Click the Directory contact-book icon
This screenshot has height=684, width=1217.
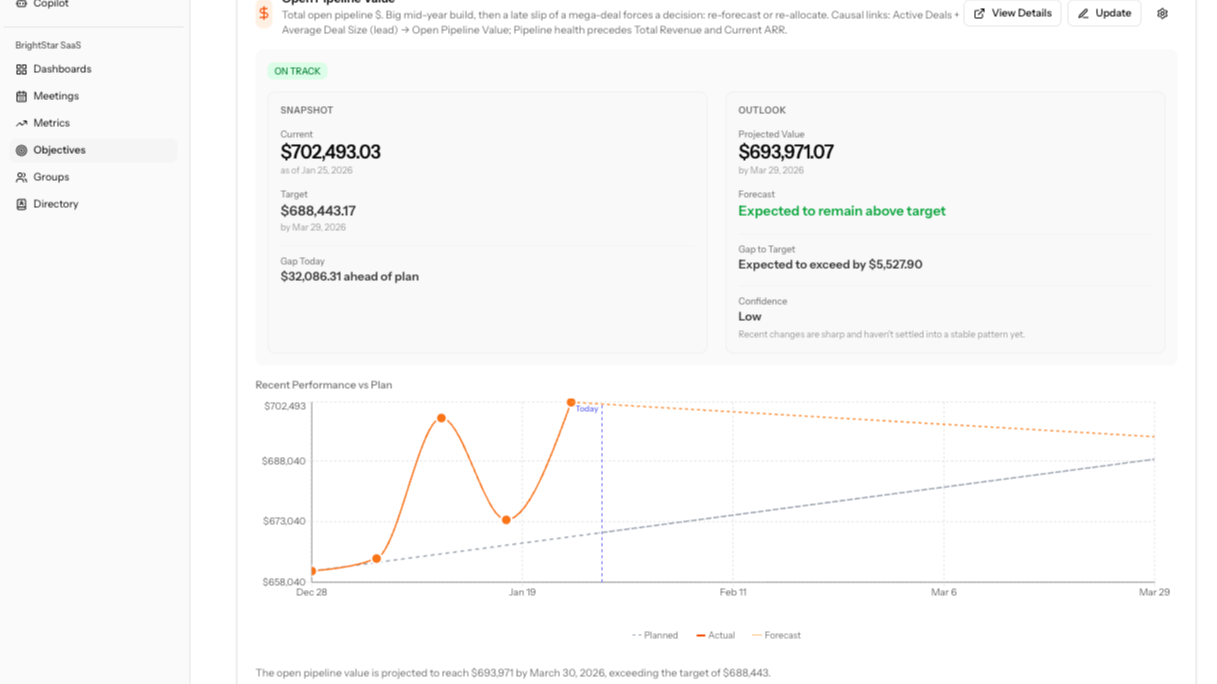(x=22, y=204)
